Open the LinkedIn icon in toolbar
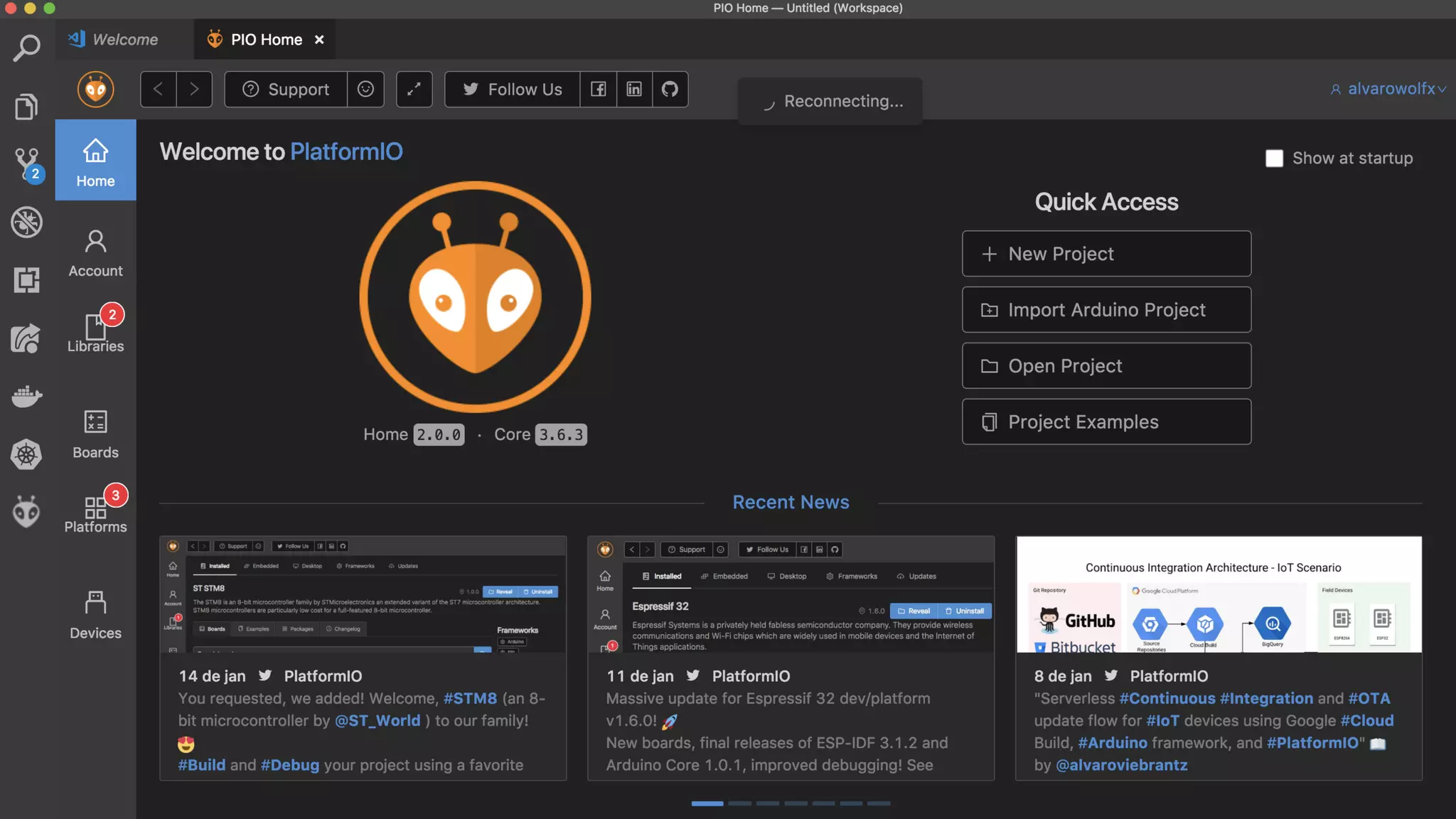 point(633,89)
